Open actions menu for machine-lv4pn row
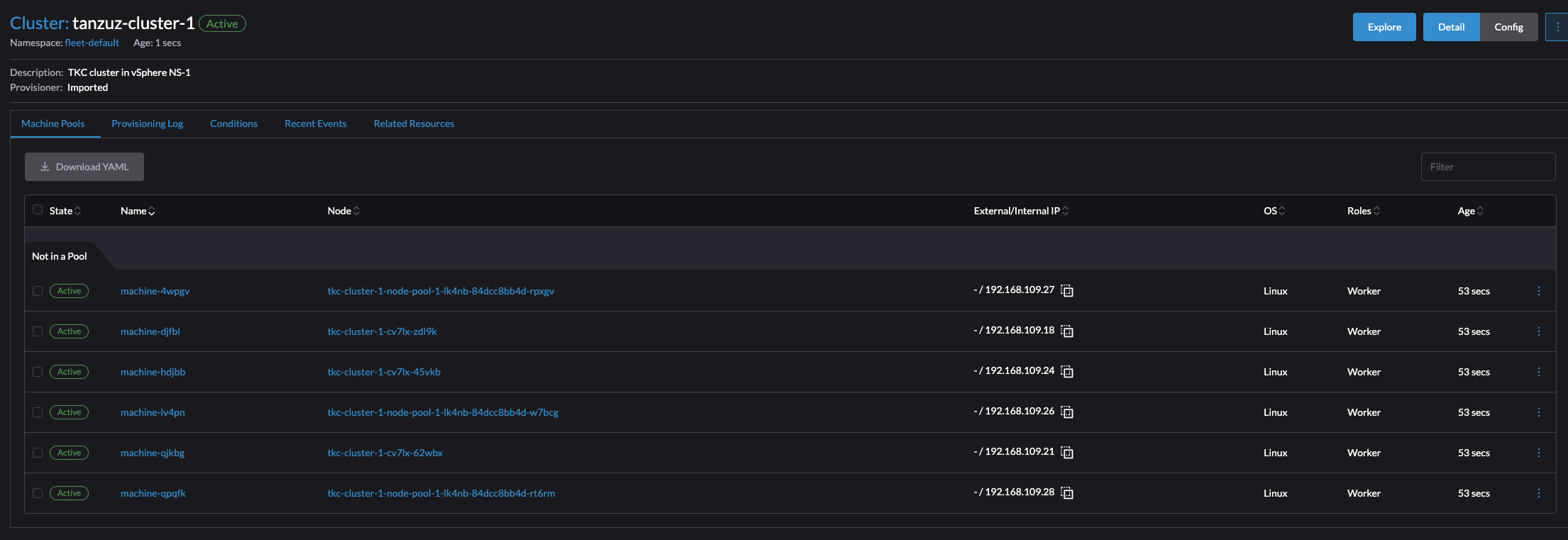Image resolution: width=1568 pixels, height=540 pixels. coord(1538,412)
